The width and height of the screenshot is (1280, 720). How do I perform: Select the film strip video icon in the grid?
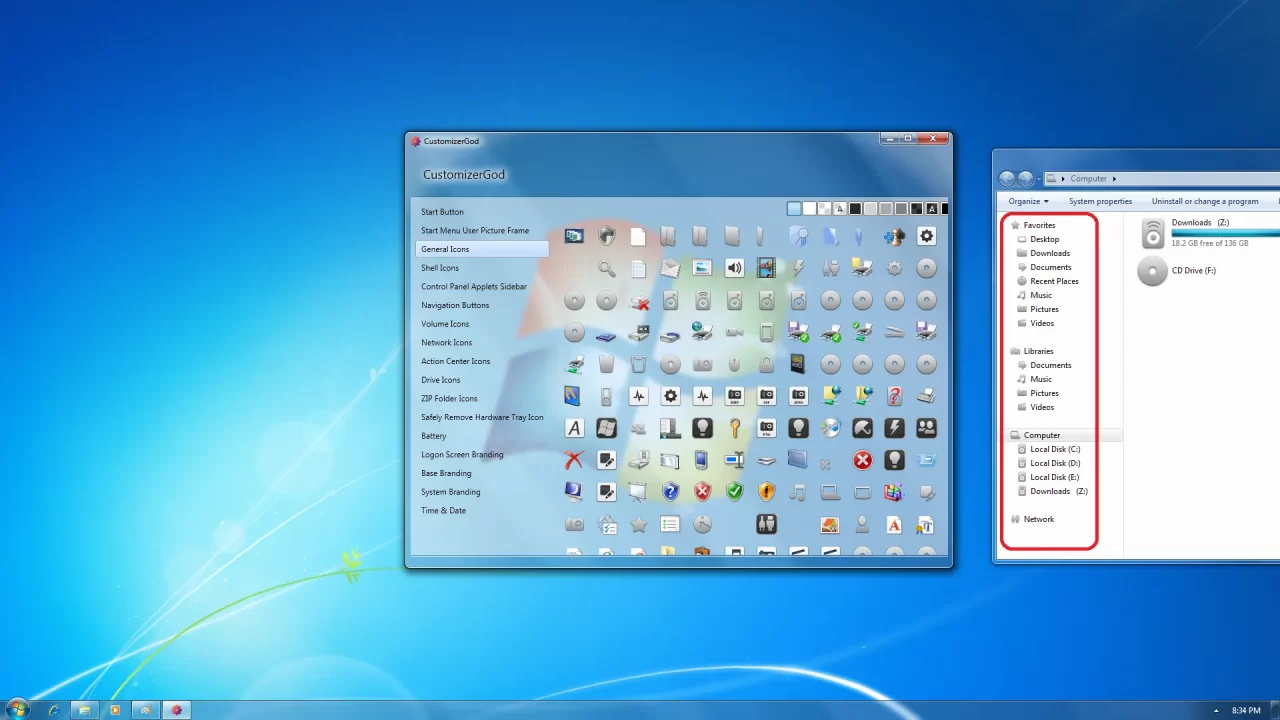click(x=766, y=269)
